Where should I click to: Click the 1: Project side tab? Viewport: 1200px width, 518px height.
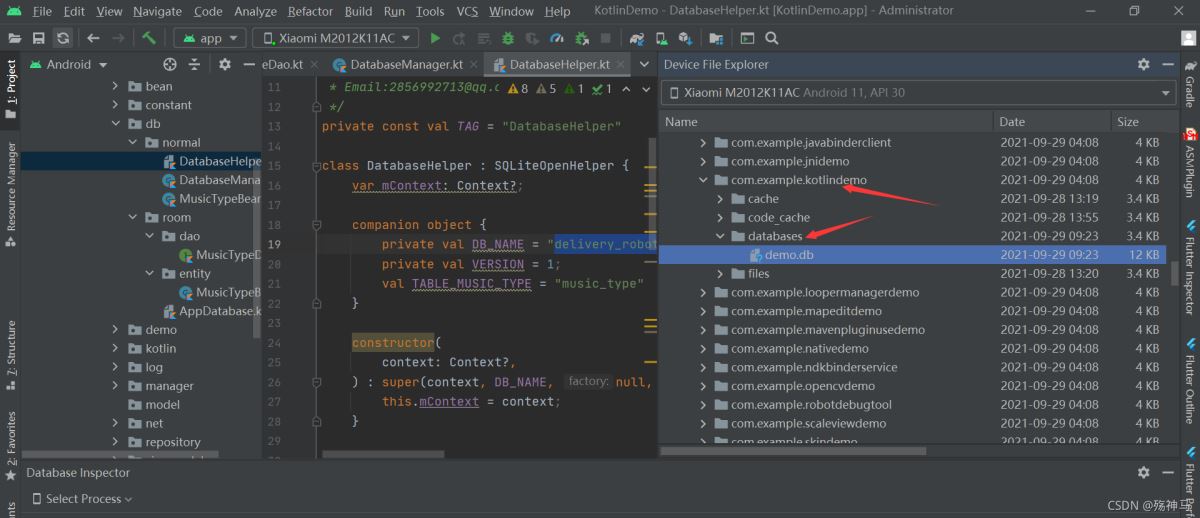(10, 88)
